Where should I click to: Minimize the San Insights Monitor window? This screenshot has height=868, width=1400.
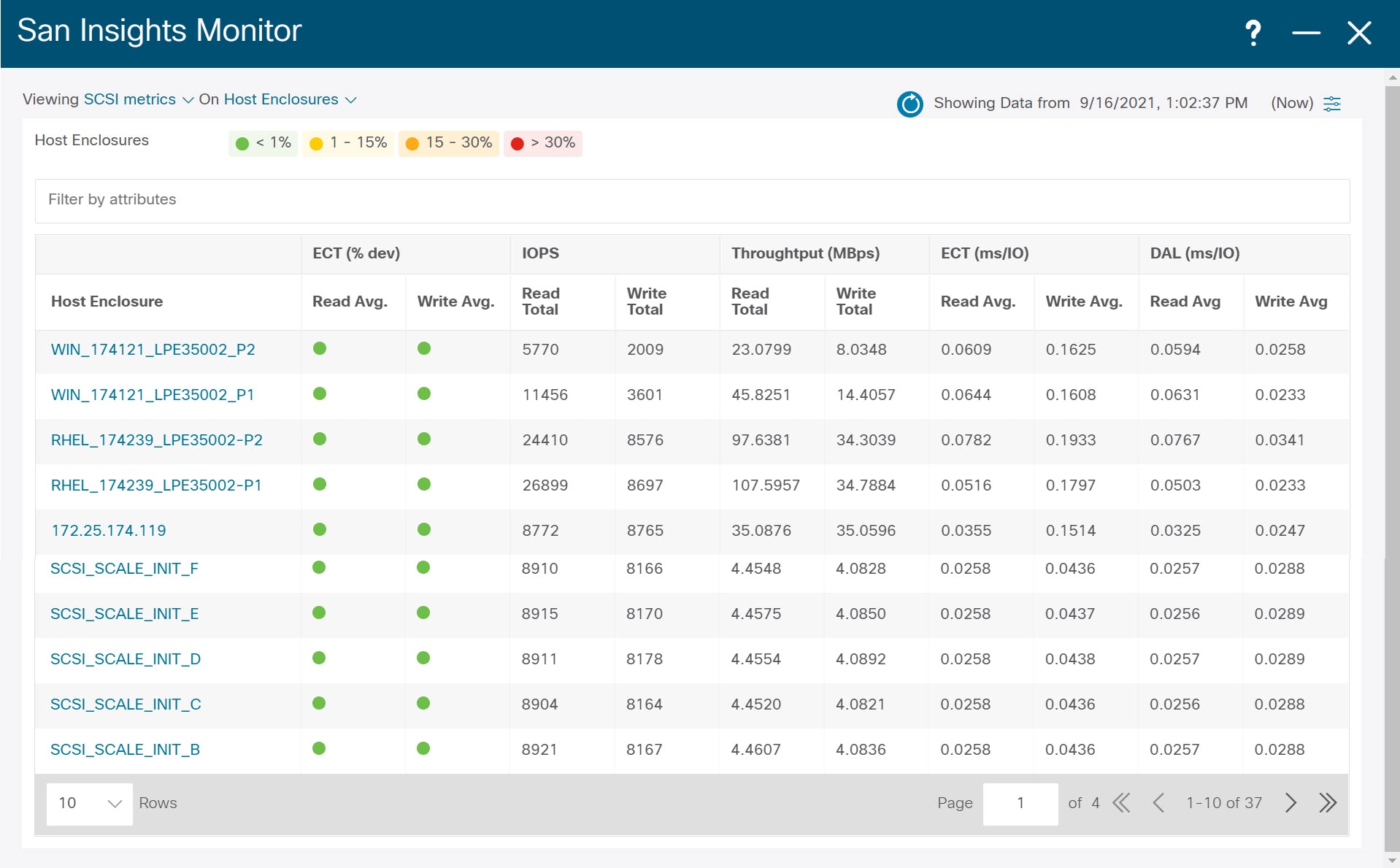click(x=1306, y=33)
